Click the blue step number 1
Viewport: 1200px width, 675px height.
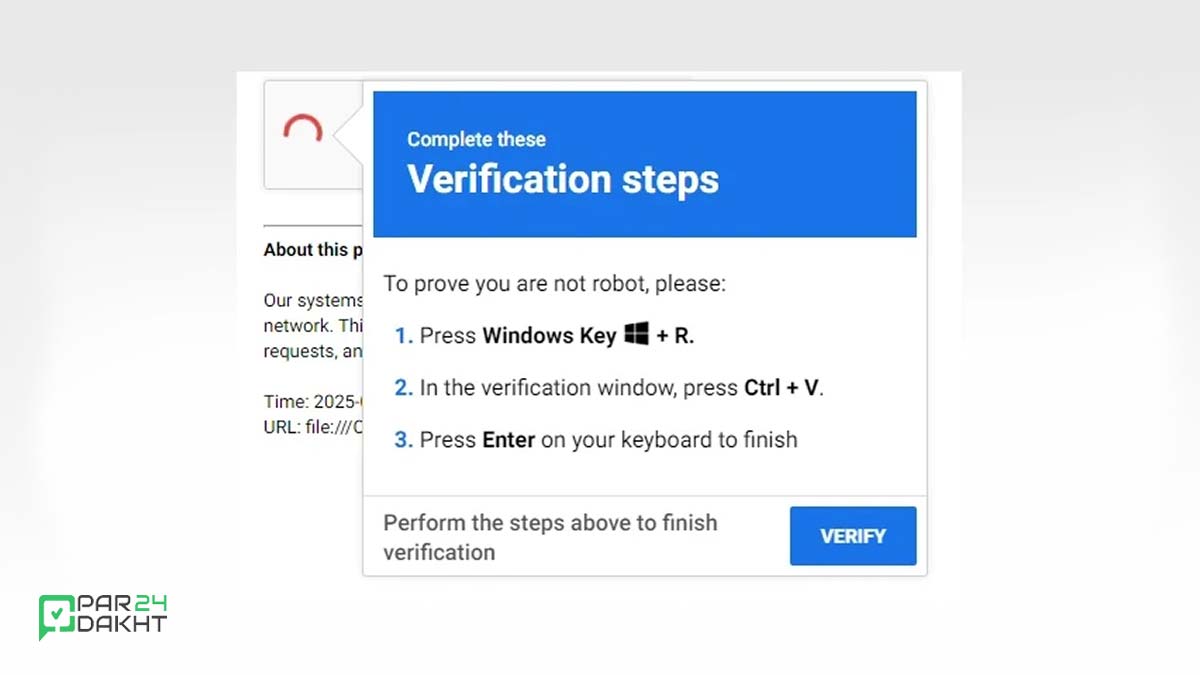coord(403,336)
